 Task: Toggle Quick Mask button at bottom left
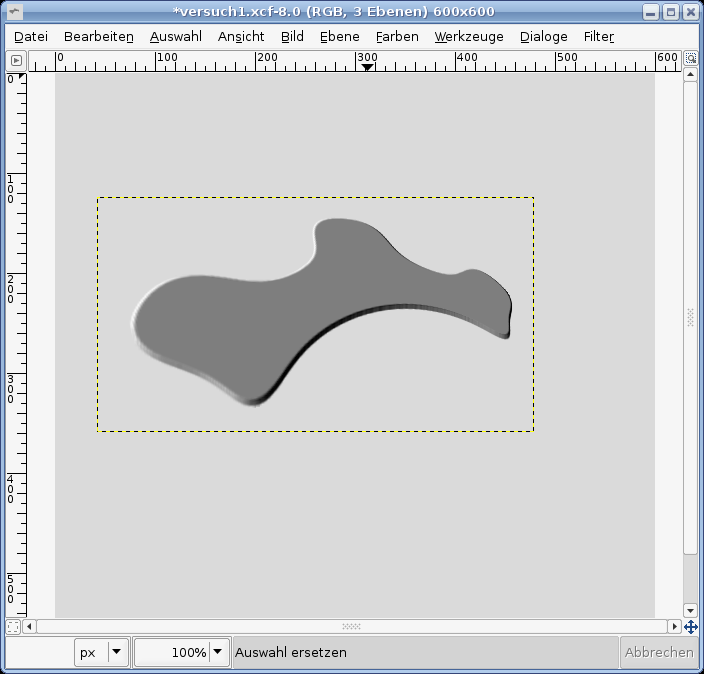[13, 626]
